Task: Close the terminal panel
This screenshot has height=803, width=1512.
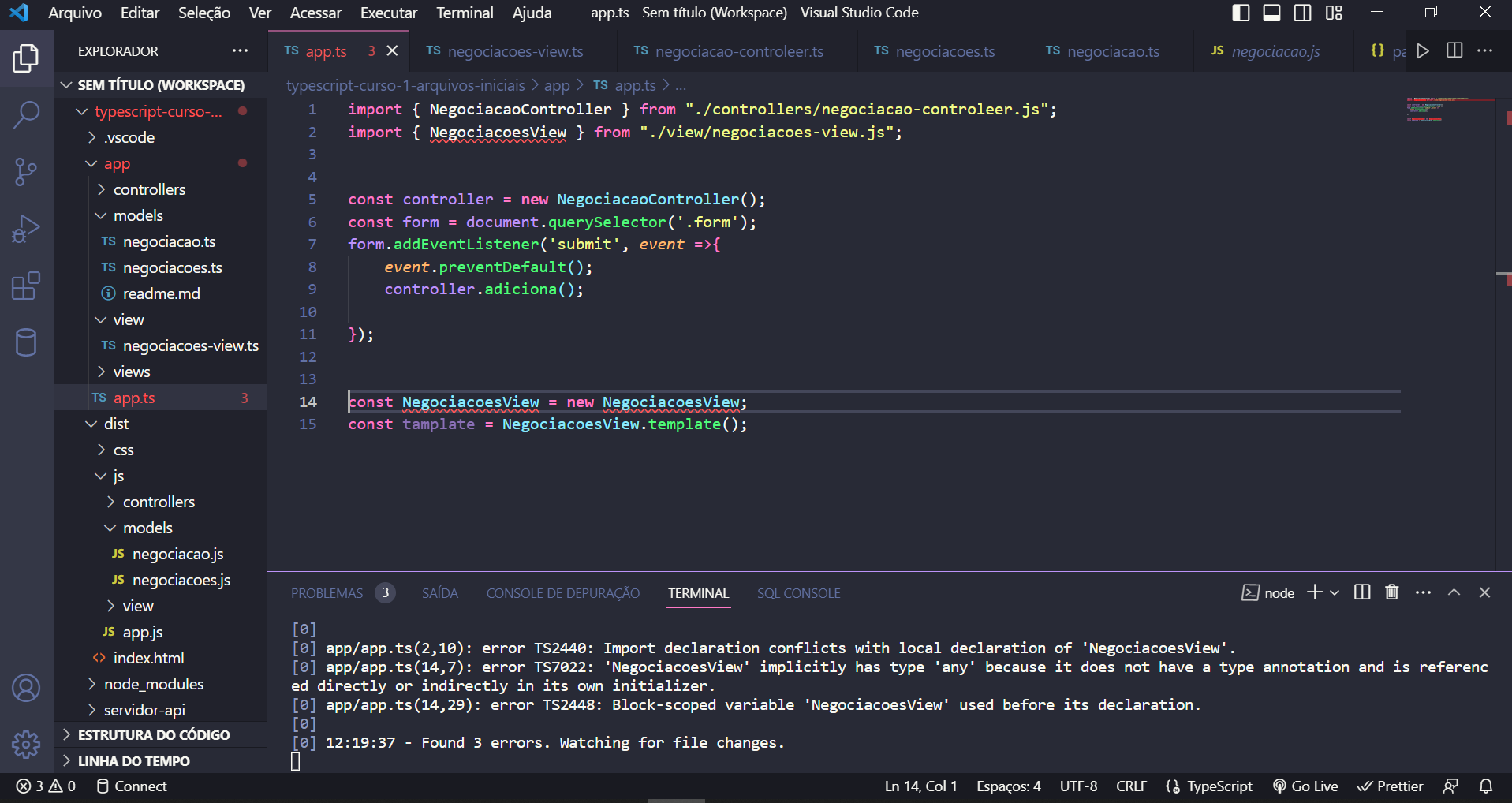Action: coord(1484,592)
